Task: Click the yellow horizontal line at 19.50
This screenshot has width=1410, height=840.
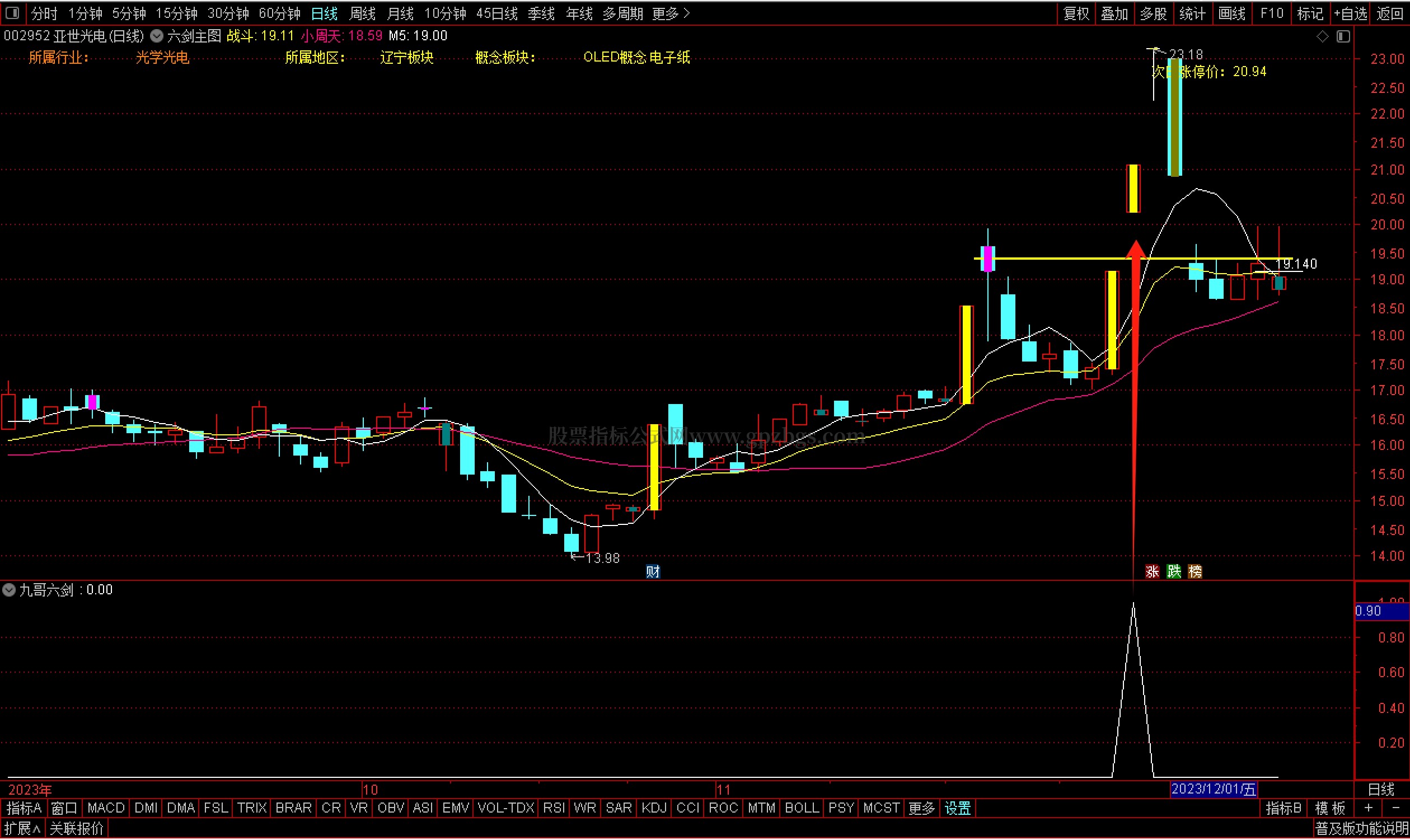Action: click(x=1064, y=259)
